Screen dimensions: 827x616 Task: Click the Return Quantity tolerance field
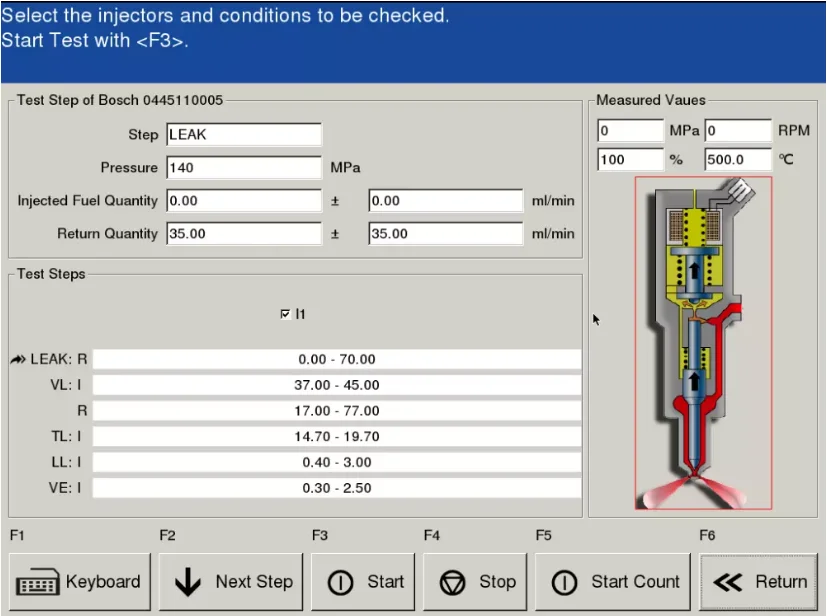(x=445, y=234)
